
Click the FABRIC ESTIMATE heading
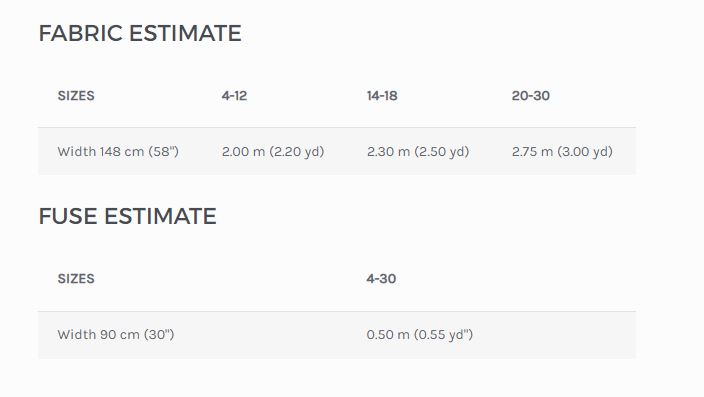tap(140, 33)
